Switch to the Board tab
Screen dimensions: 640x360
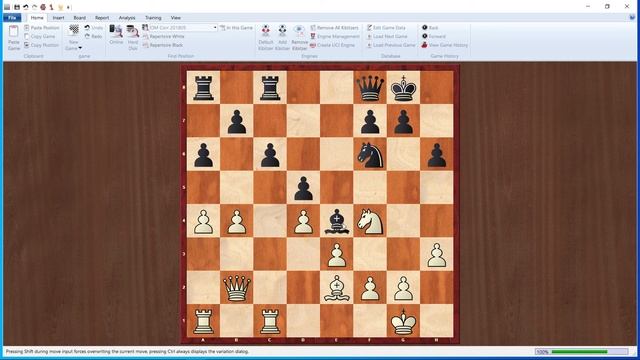point(80,18)
